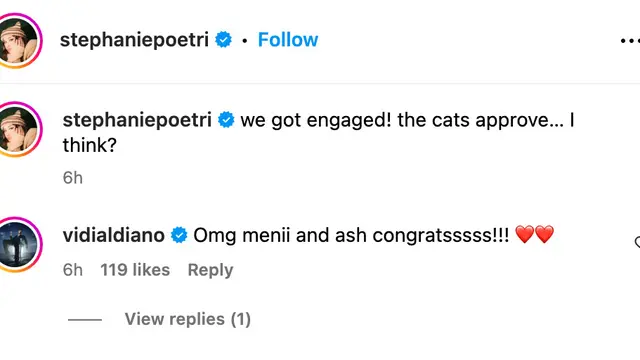Reply to vidialdiano's comment
This screenshot has height=360, width=640.
(210, 271)
